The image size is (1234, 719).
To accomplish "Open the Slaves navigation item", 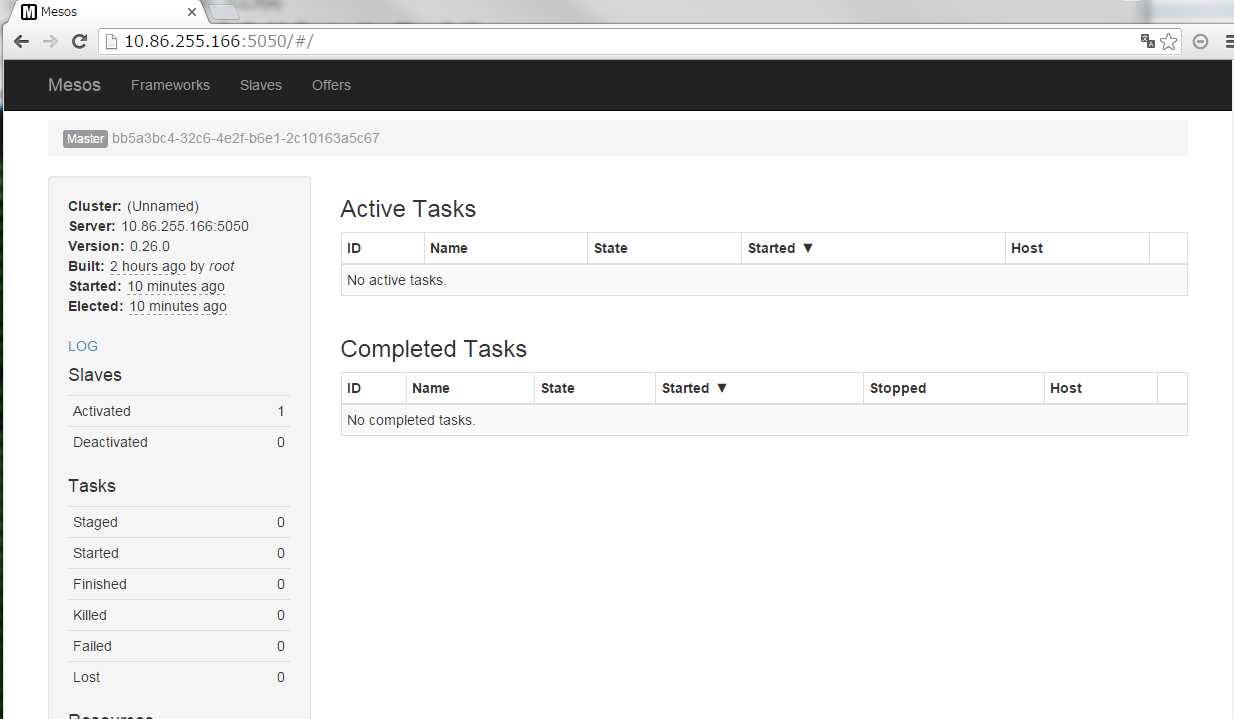I will pos(261,85).
